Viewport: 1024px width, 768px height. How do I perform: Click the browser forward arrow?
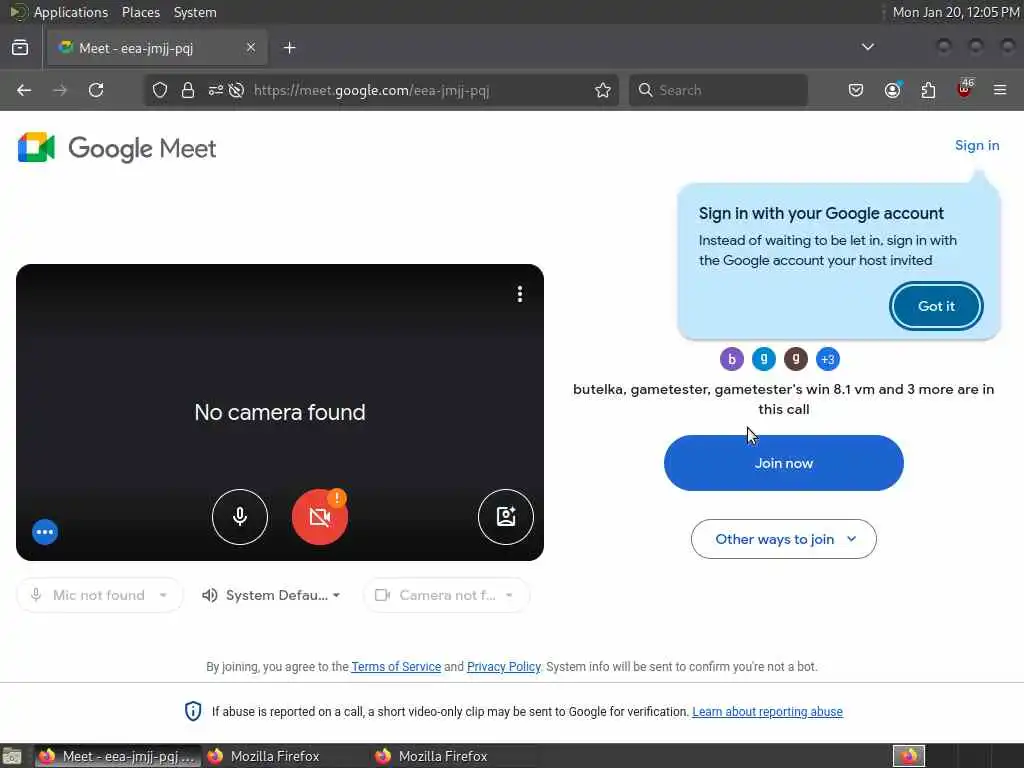60,90
